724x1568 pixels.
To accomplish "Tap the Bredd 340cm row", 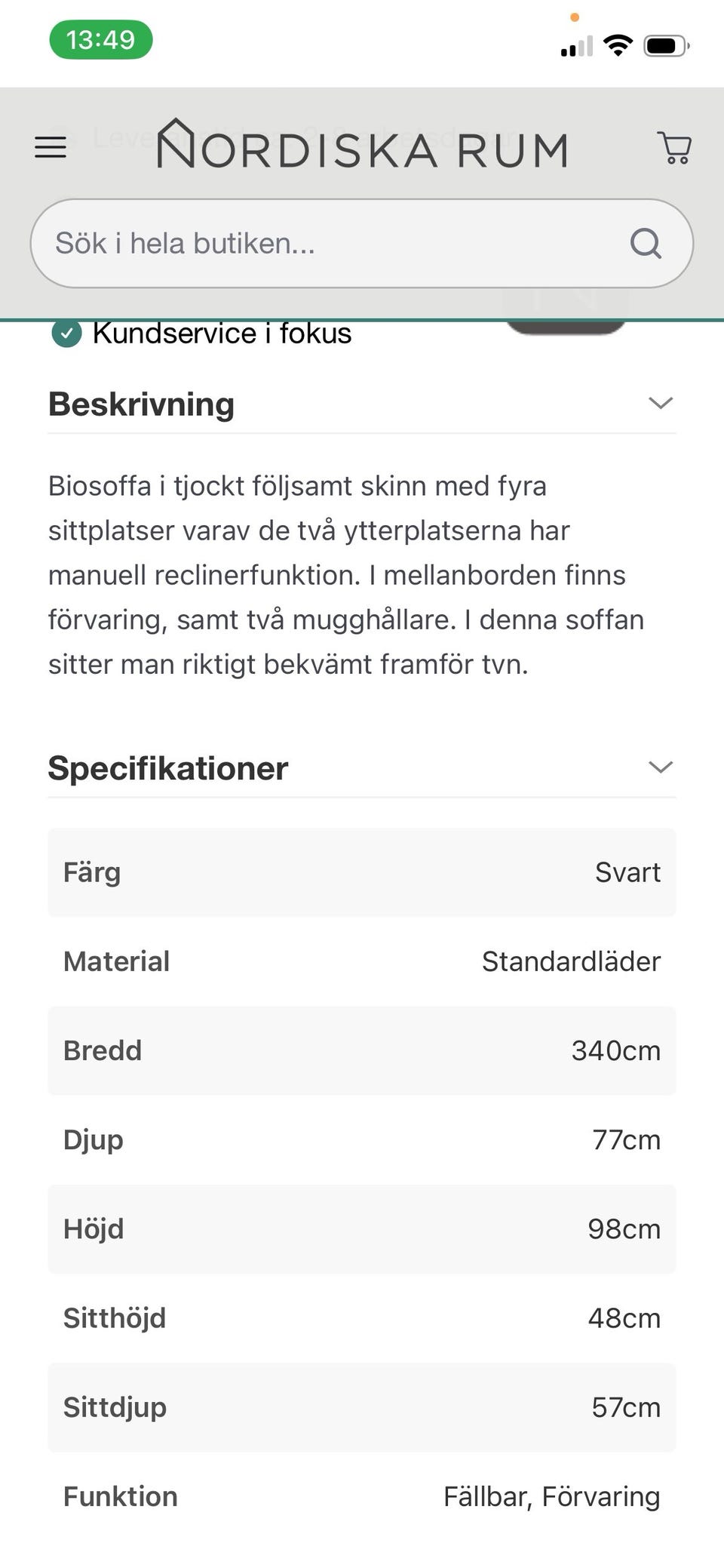I will tap(362, 1050).
